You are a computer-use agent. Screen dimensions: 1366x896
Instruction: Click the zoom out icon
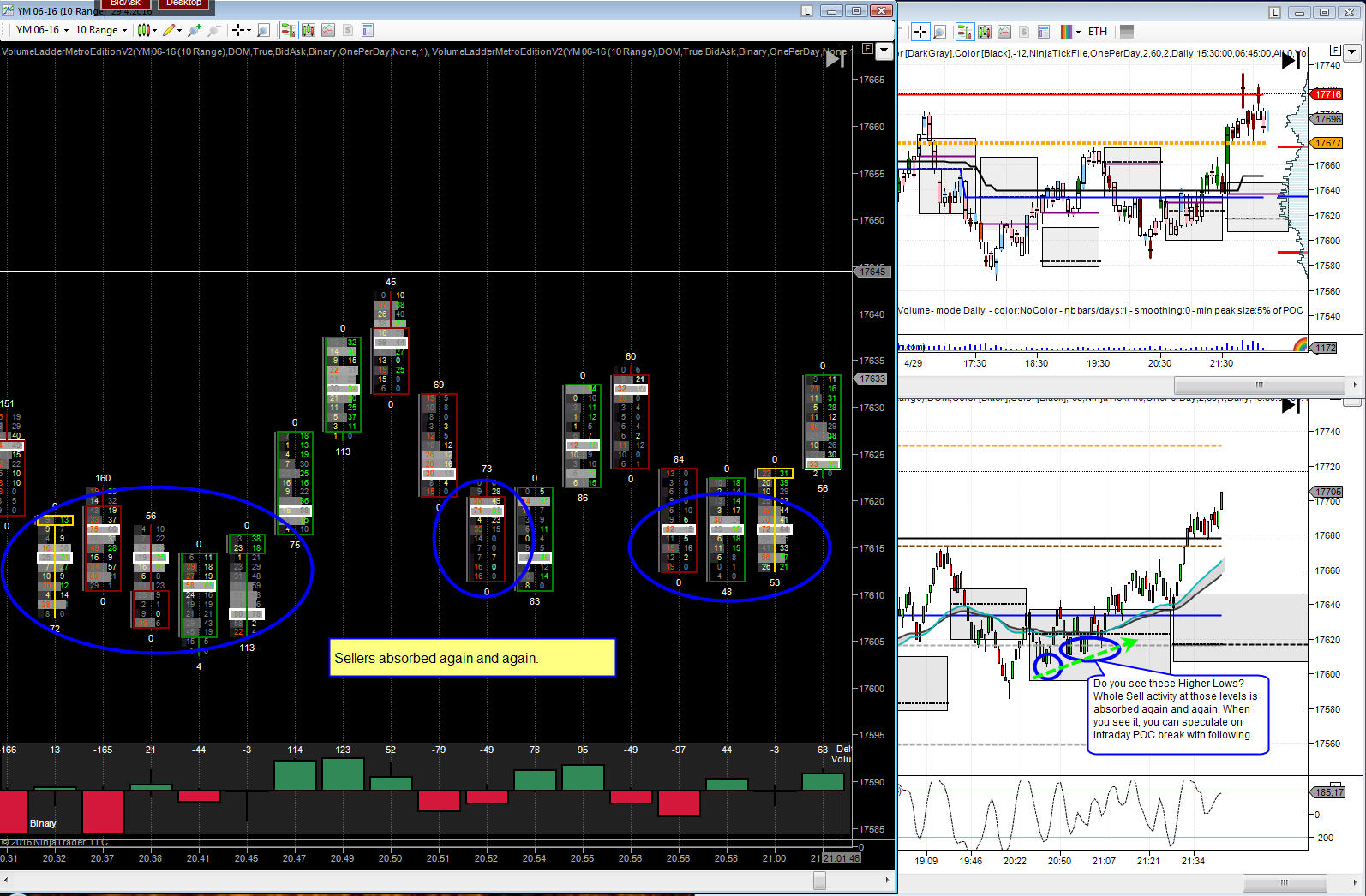pos(213,30)
